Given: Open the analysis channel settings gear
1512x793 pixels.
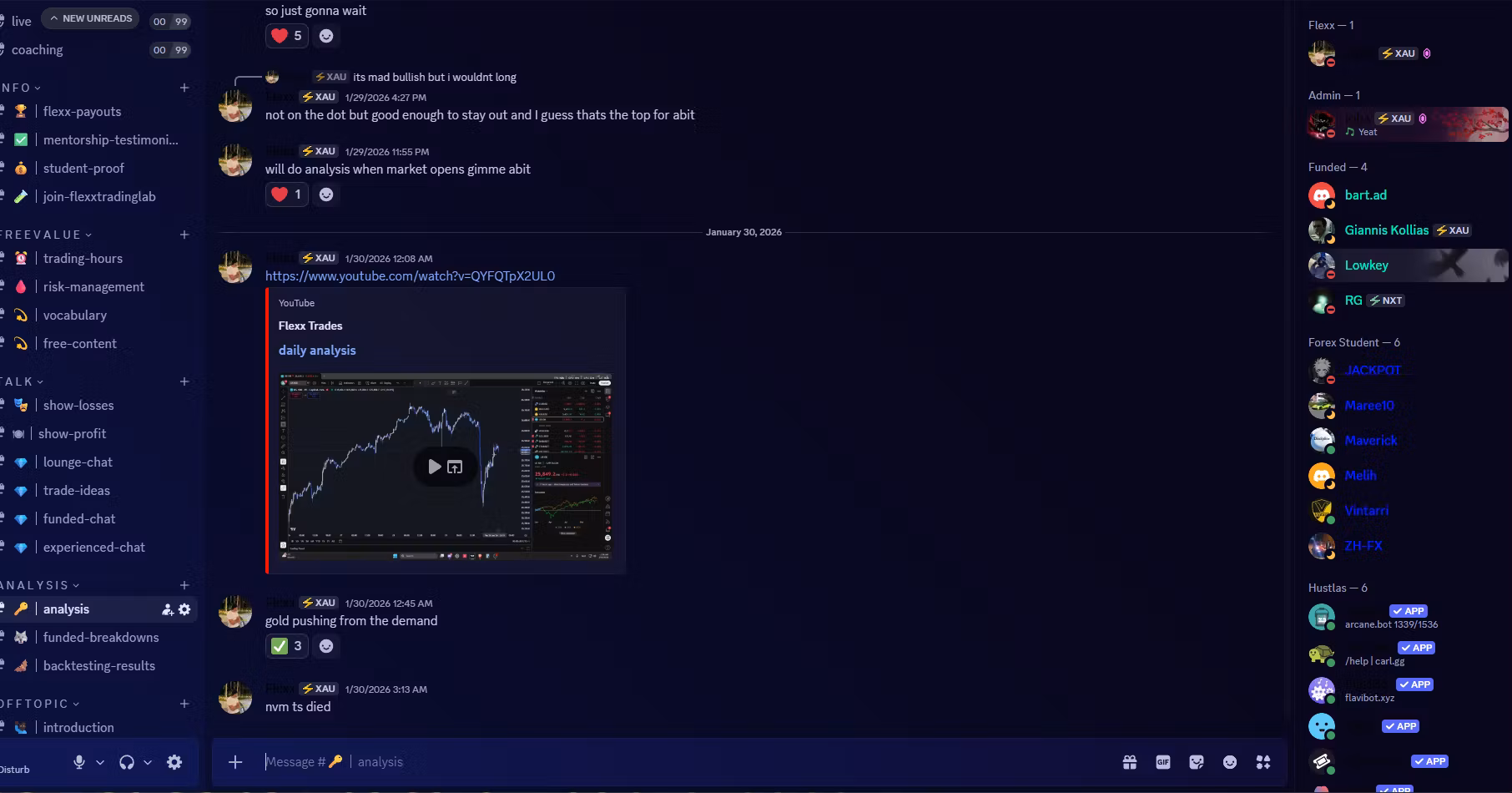Looking at the screenshot, I should click(x=185, y=609).
